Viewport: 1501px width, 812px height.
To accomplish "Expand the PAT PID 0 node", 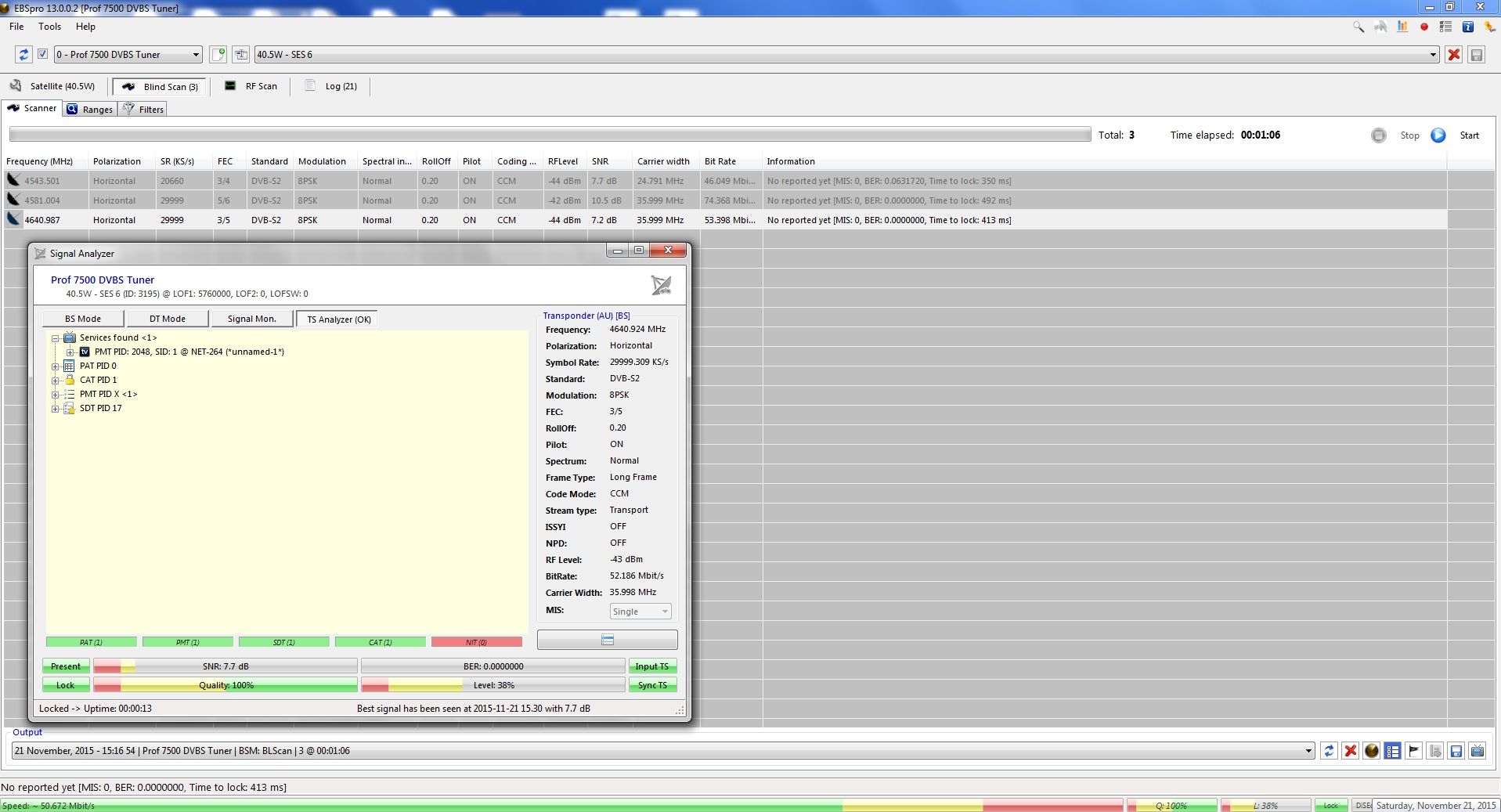I will [56, 366].
